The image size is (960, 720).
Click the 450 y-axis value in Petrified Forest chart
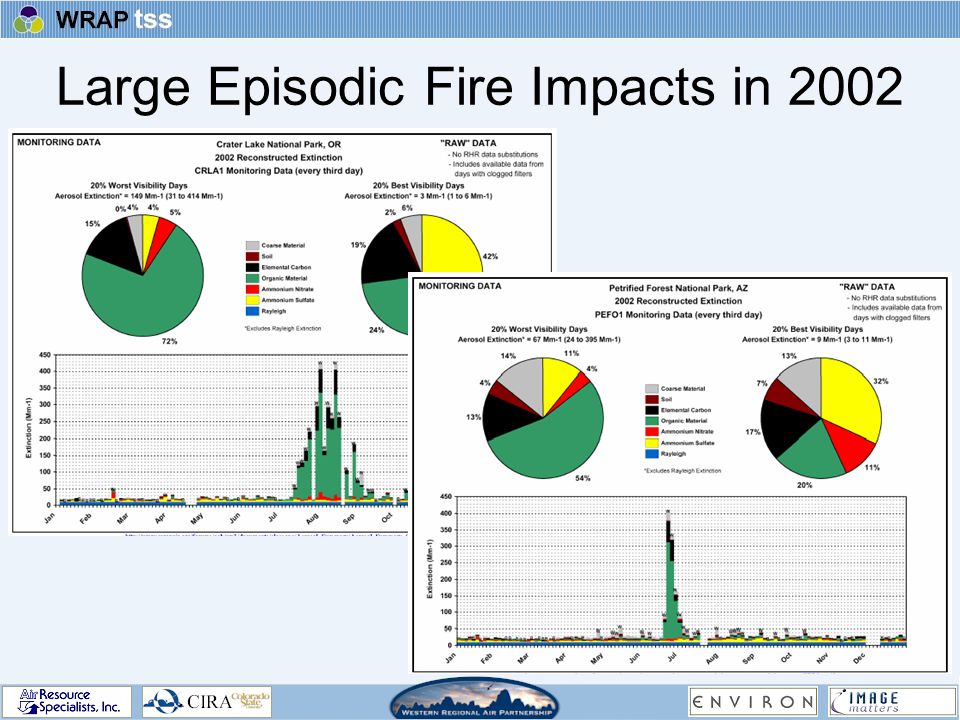(x=446, y=497)
